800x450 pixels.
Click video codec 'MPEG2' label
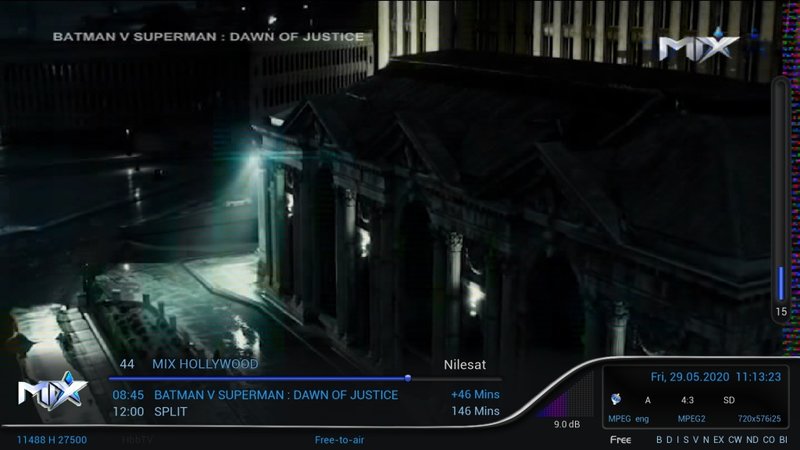[691, 419]
